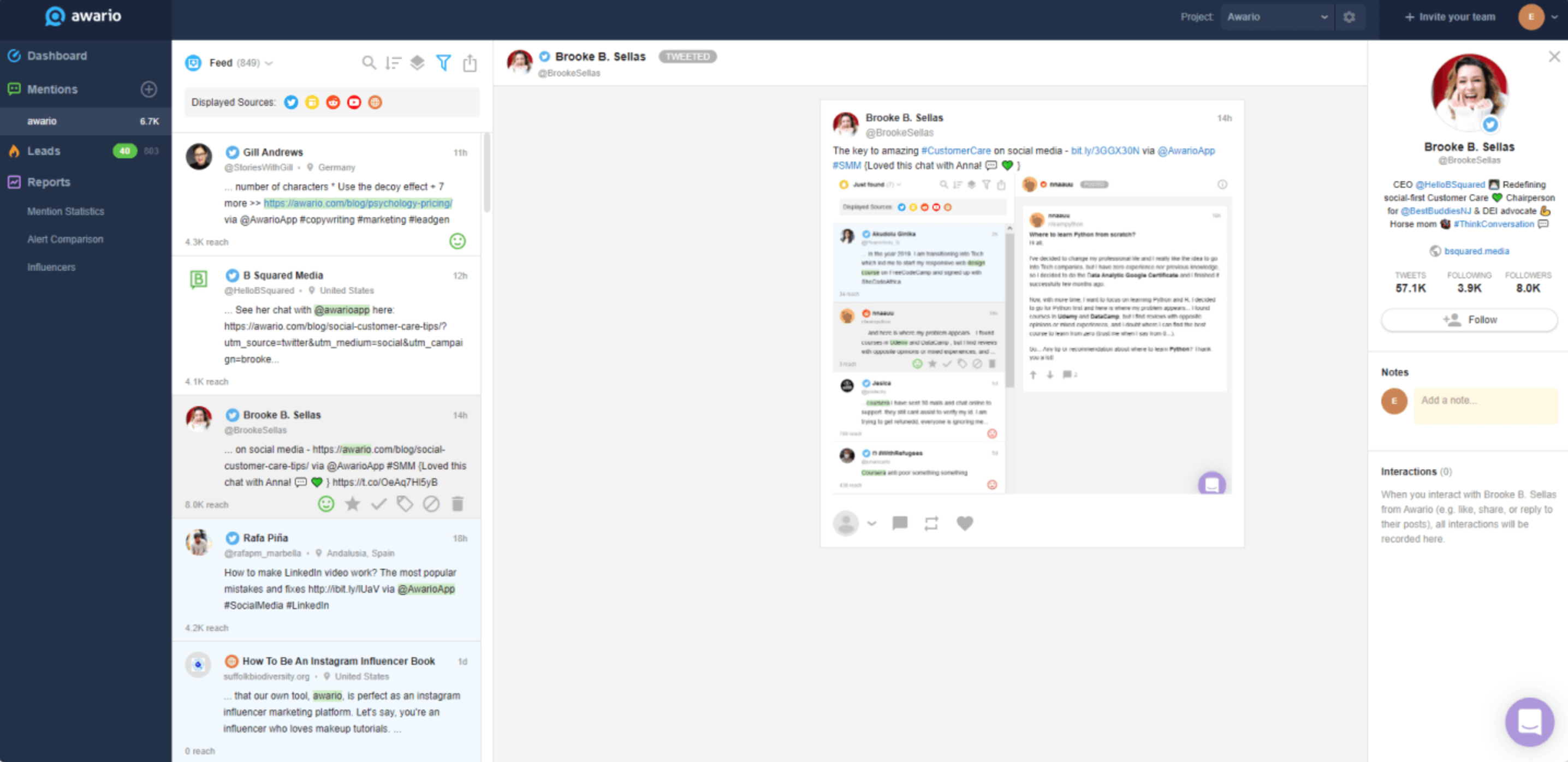The width and height of the screenshot is (1568, 762).
Task: Toggle the Twitter source in Displayed Sources
Action: pyautogui.click(x=291, y=102)
